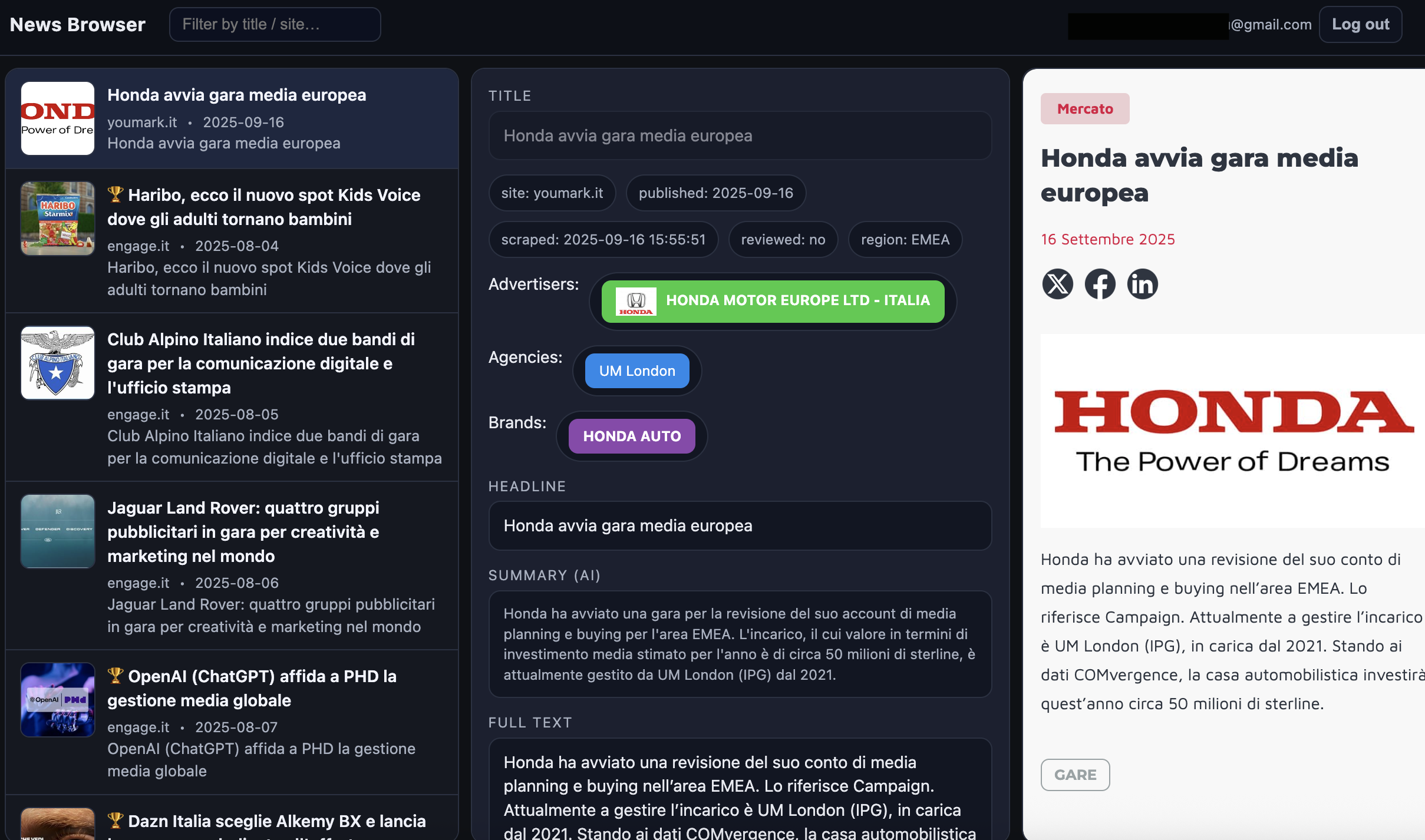Click the Headline text input field

pos(740,525)
